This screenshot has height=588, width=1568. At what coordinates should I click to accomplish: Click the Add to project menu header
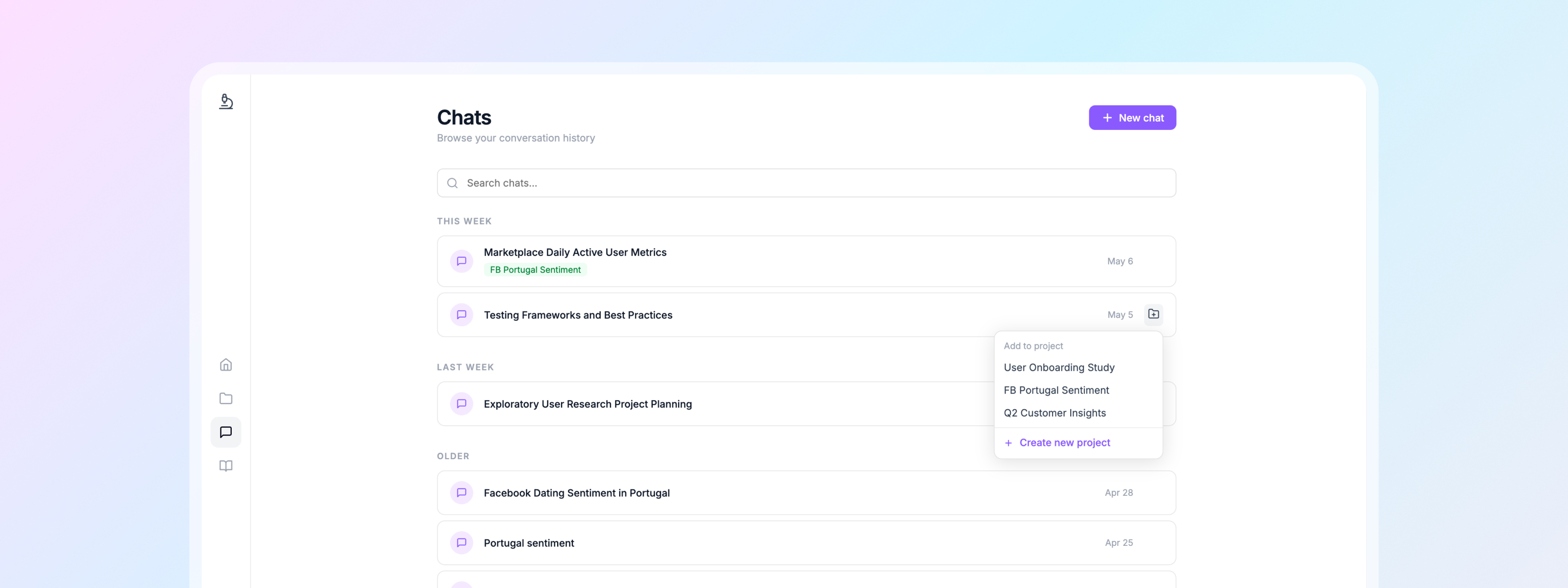click(x=1033, y=346)
